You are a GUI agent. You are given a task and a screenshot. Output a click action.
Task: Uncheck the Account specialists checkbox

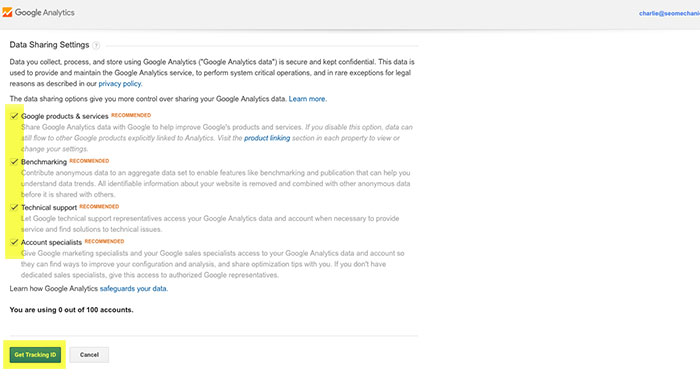click(x=14, y=242)
